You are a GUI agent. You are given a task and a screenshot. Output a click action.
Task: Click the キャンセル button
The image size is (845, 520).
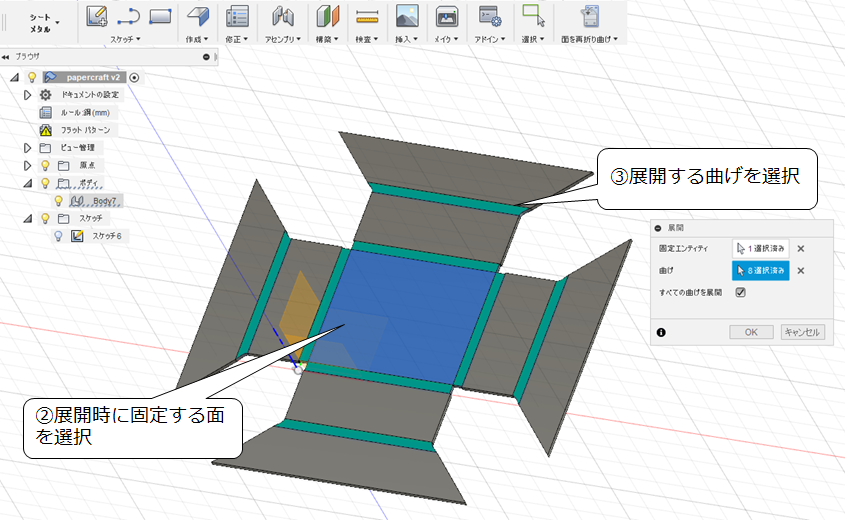pos(802,332)
